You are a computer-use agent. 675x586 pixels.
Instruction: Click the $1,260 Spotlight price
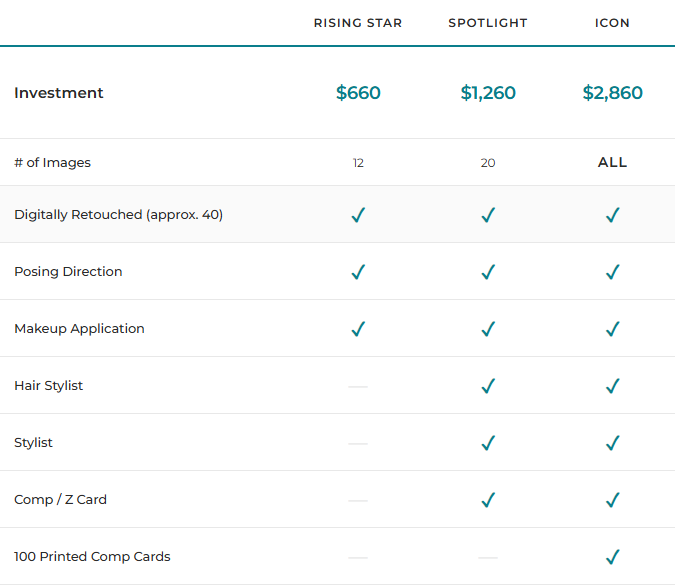(488, 93)
